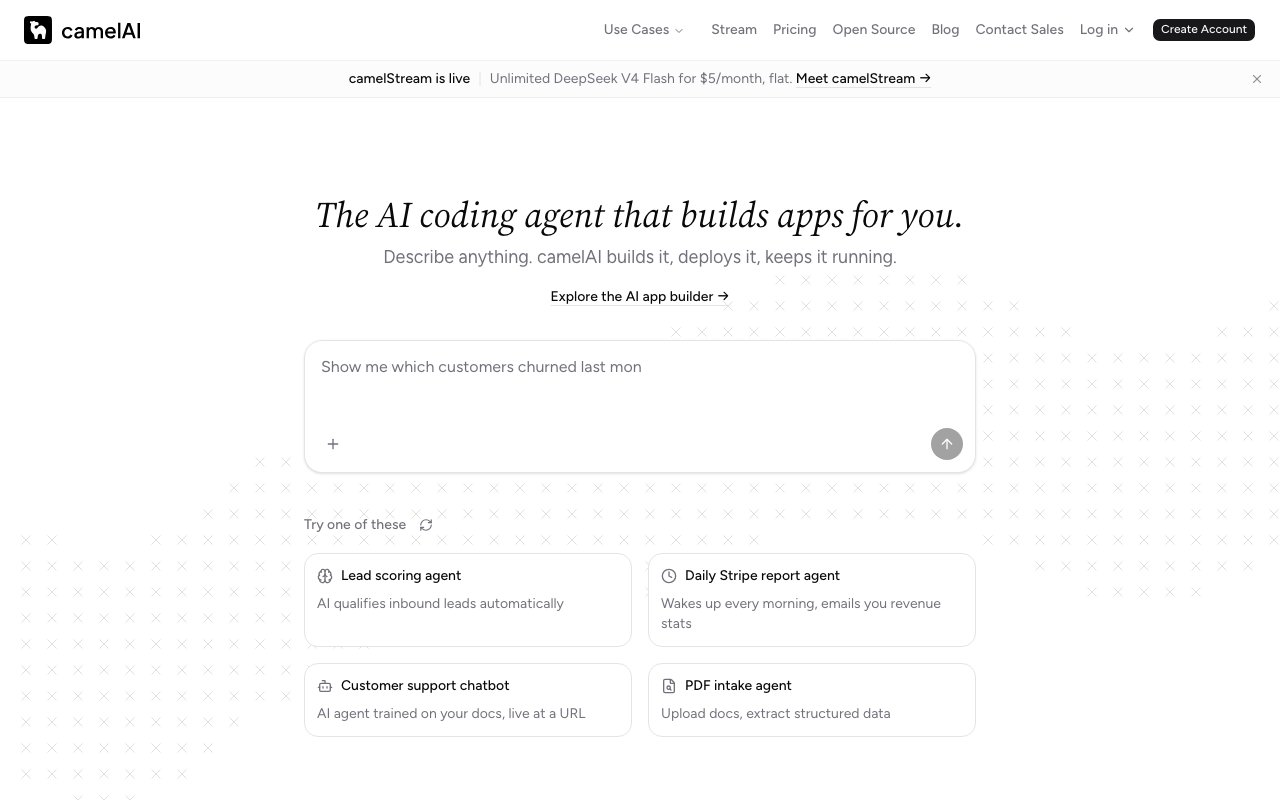Open the Open Source nav link
1280x800 pixels.
(x=873, y=30)
